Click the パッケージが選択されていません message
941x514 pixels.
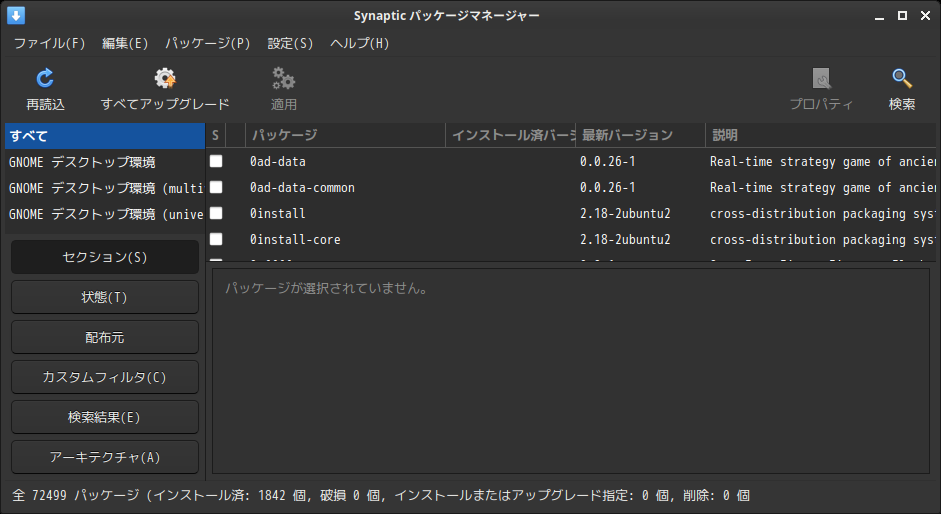click(327, 288)
